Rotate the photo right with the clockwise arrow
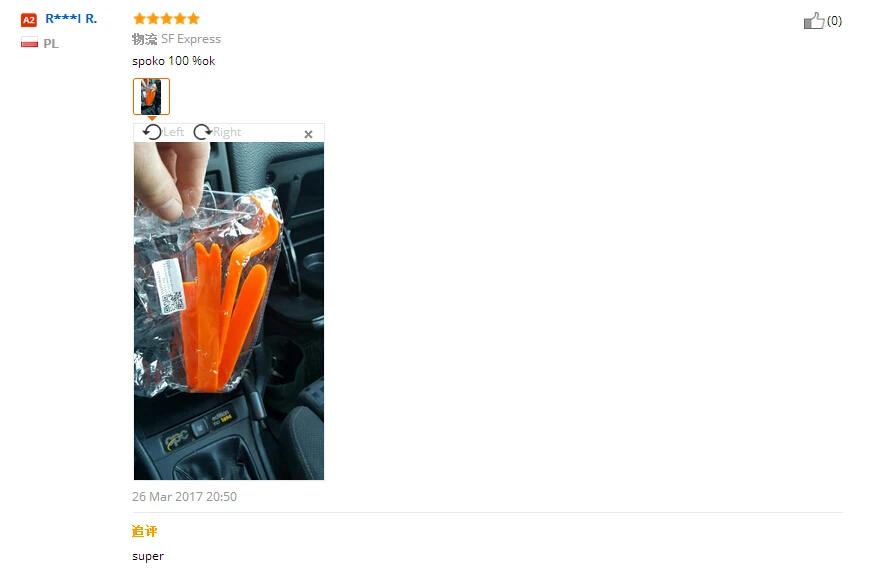Viewport: 874px width, 580px height. (202, 132)
